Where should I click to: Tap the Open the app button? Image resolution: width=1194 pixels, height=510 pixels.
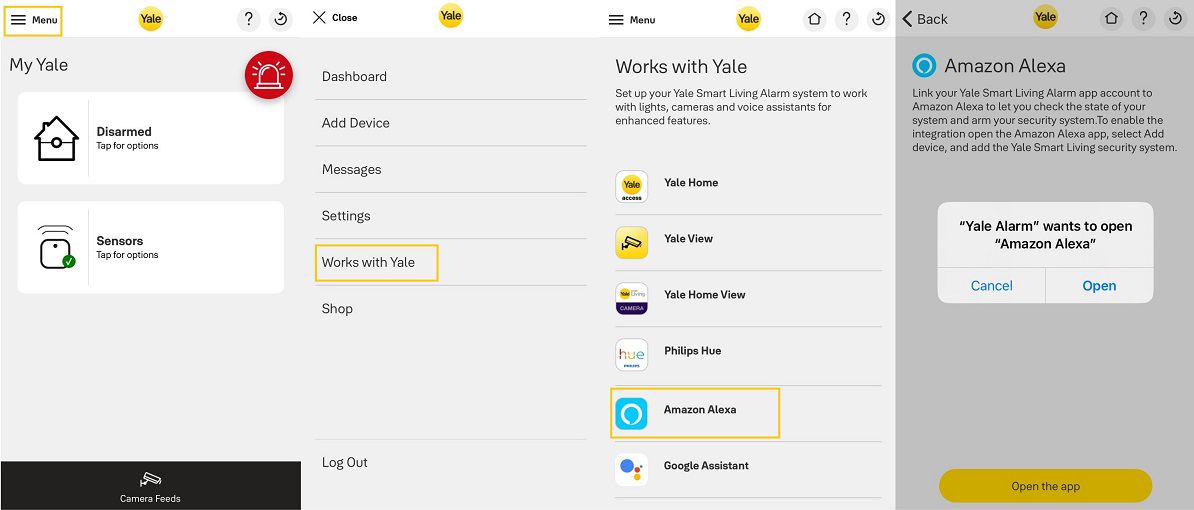(1046, 486)
